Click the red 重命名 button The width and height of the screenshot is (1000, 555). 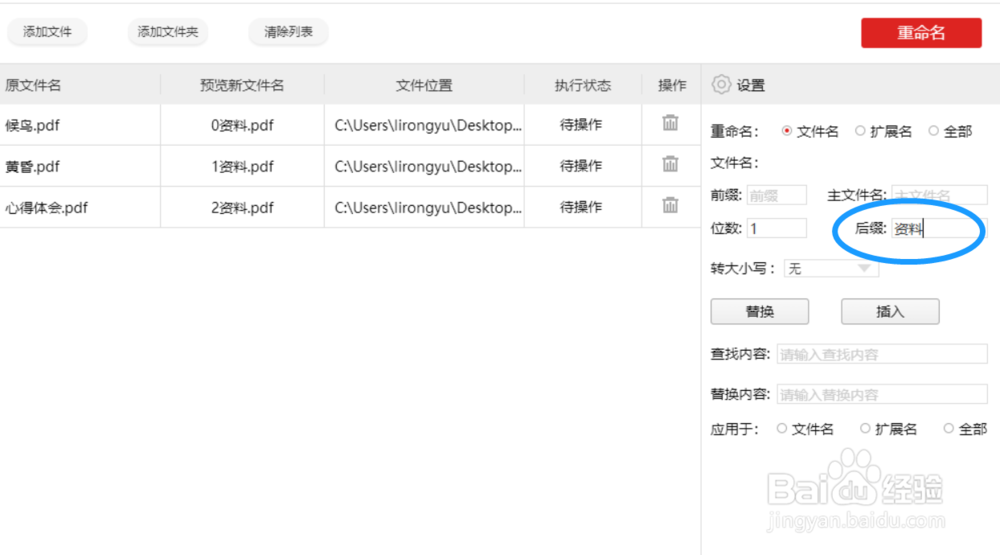click(921, 33)
